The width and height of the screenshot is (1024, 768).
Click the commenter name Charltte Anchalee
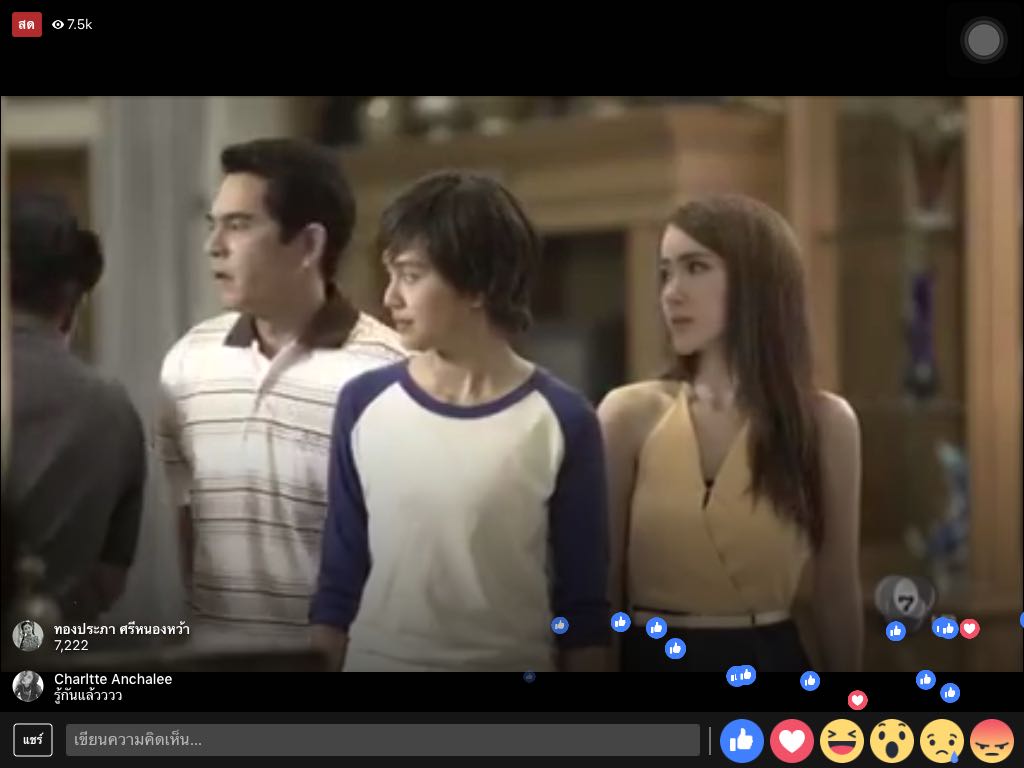(x=113, y=679)
